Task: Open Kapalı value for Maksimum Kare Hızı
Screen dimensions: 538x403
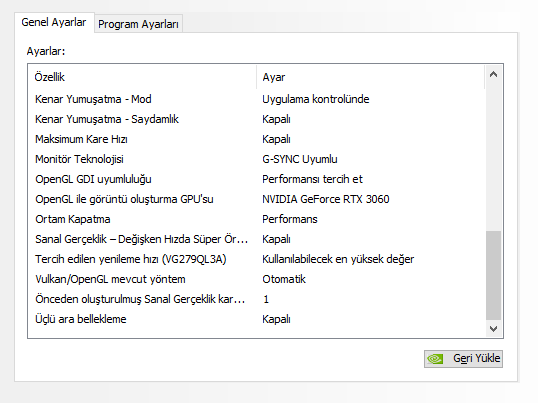Action: pos(276,139)
